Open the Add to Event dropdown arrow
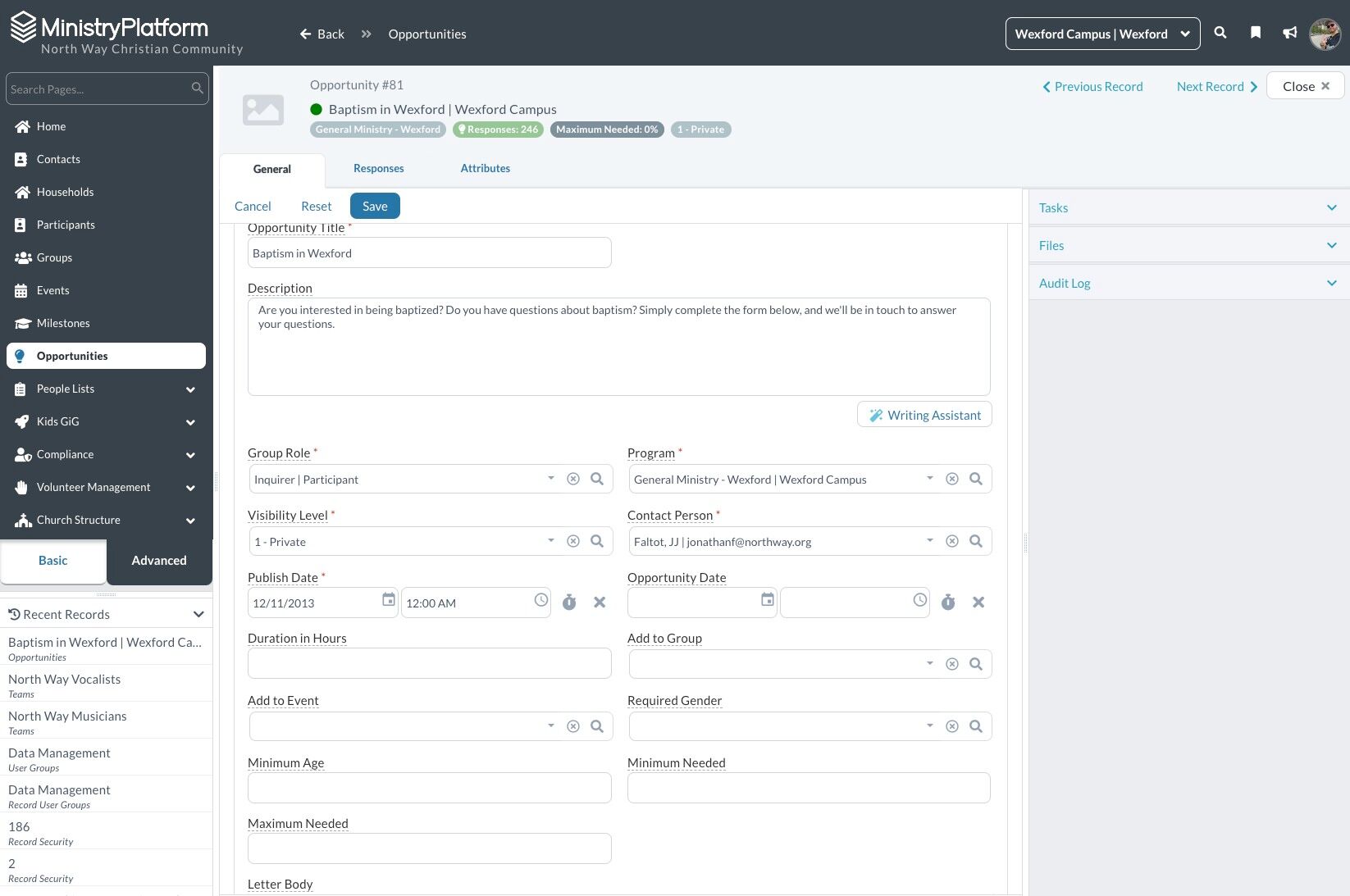Viewport: 1350px width, 896px height. coord(551,725)
